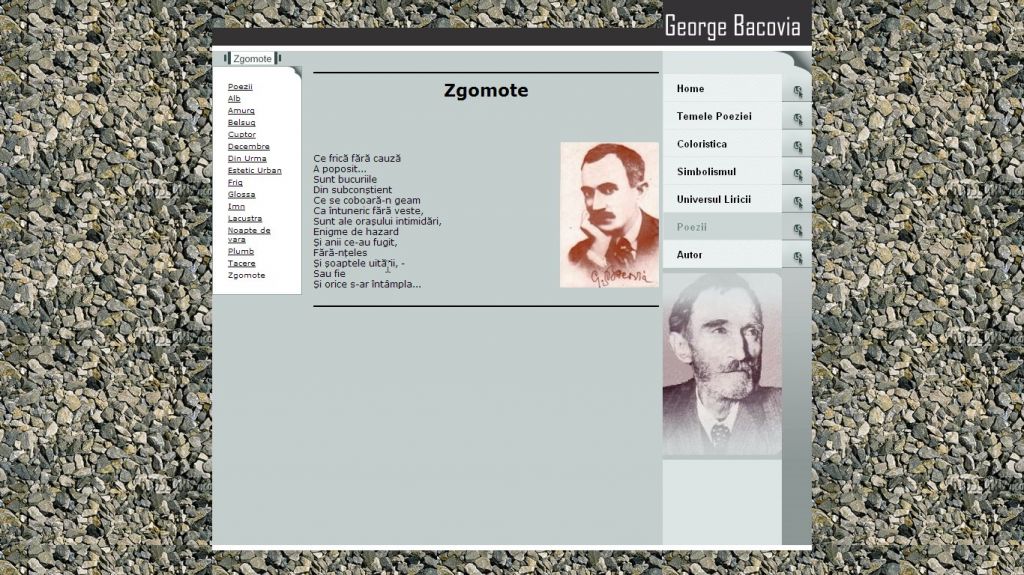The image size is (1024, 575).
Task: Go to Temele Poeziei section
Action: point(713,117)
